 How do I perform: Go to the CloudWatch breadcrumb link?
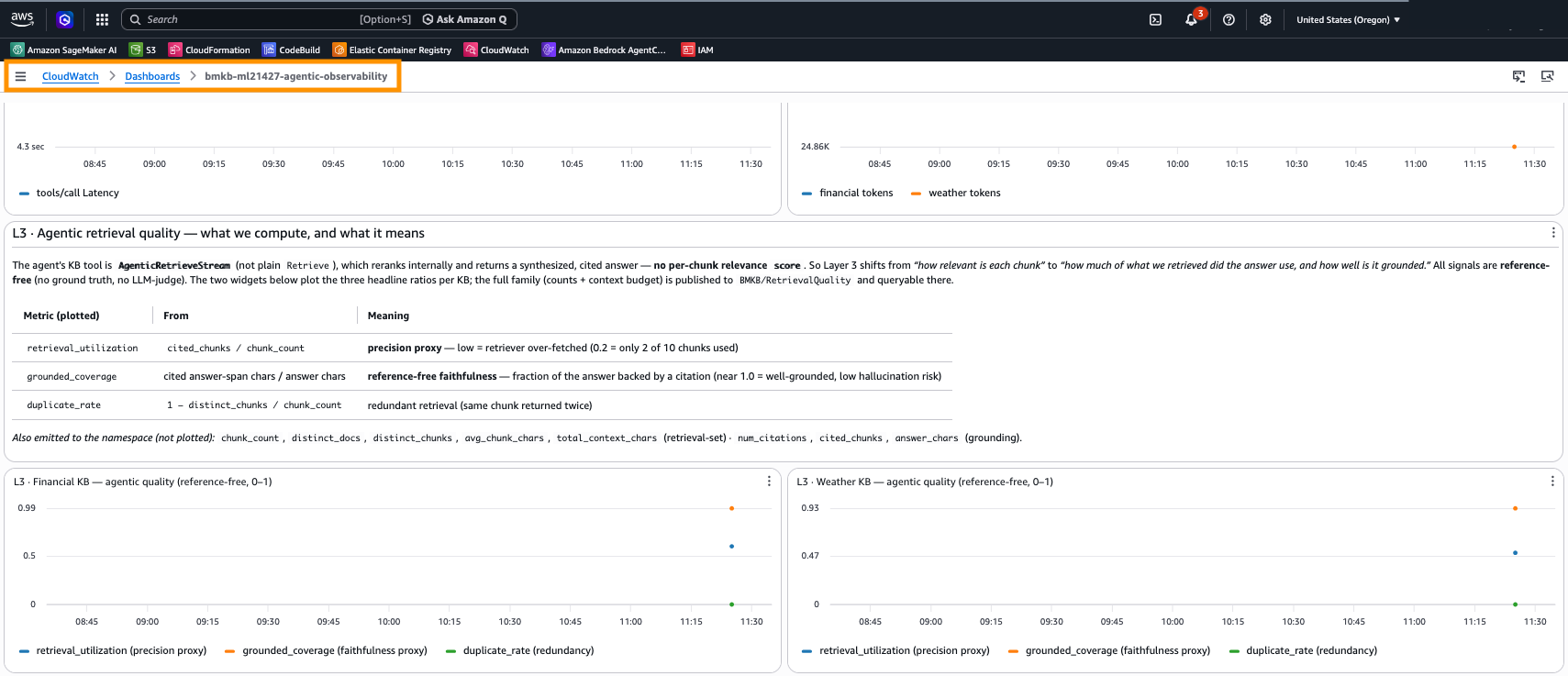(71, 76)
